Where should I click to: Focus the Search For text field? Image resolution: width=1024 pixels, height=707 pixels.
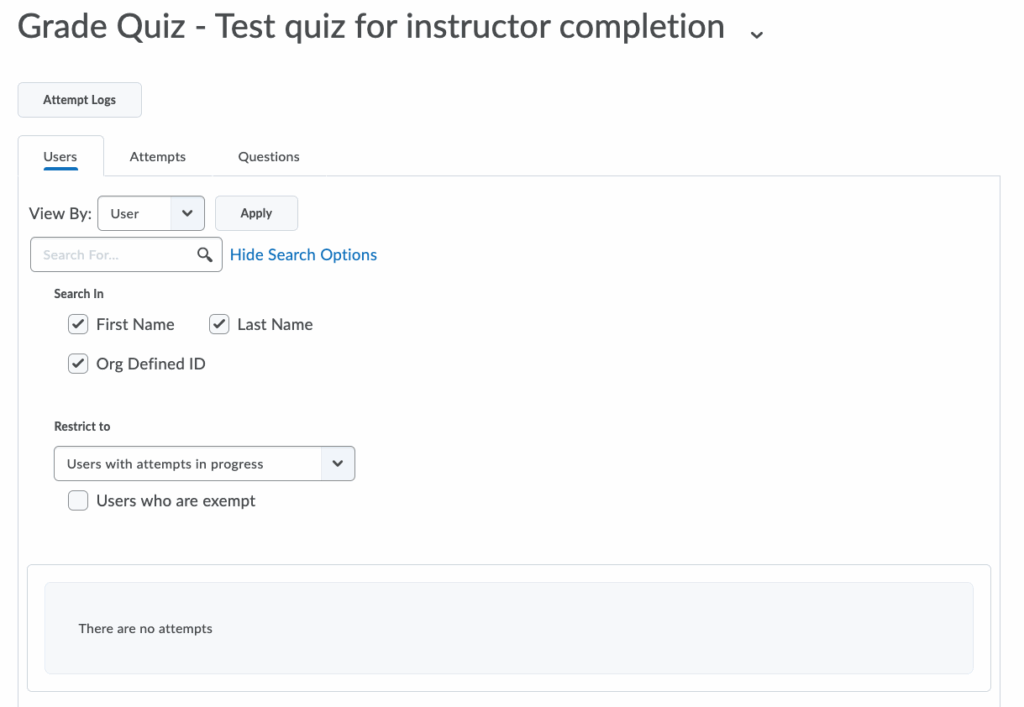click(x=113, y=255)
